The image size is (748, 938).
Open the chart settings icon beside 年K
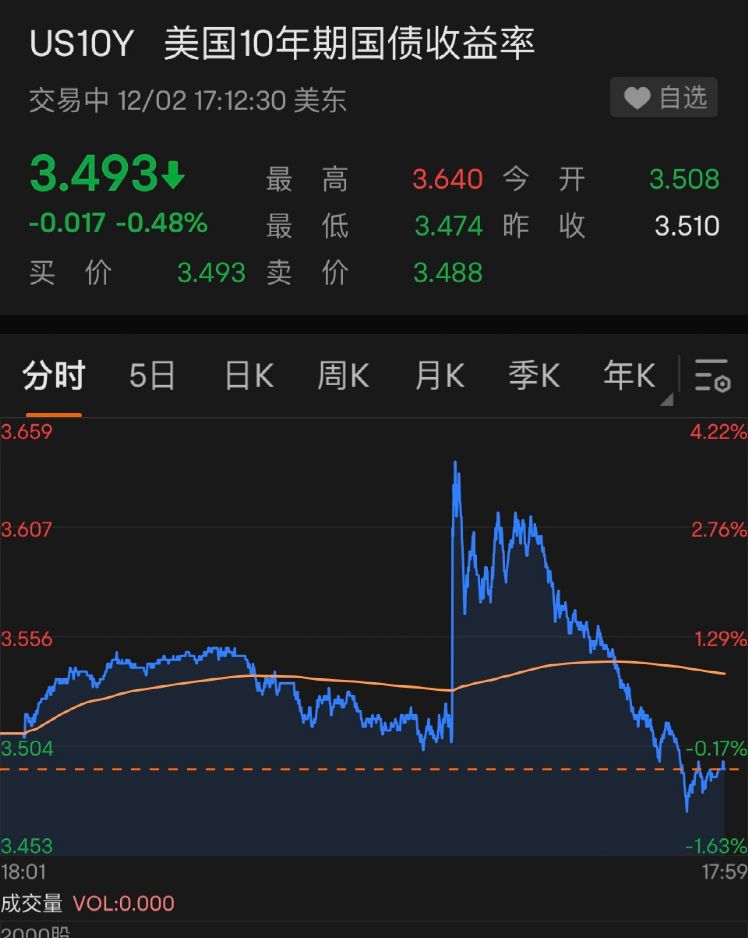click(x=713, y=376)
